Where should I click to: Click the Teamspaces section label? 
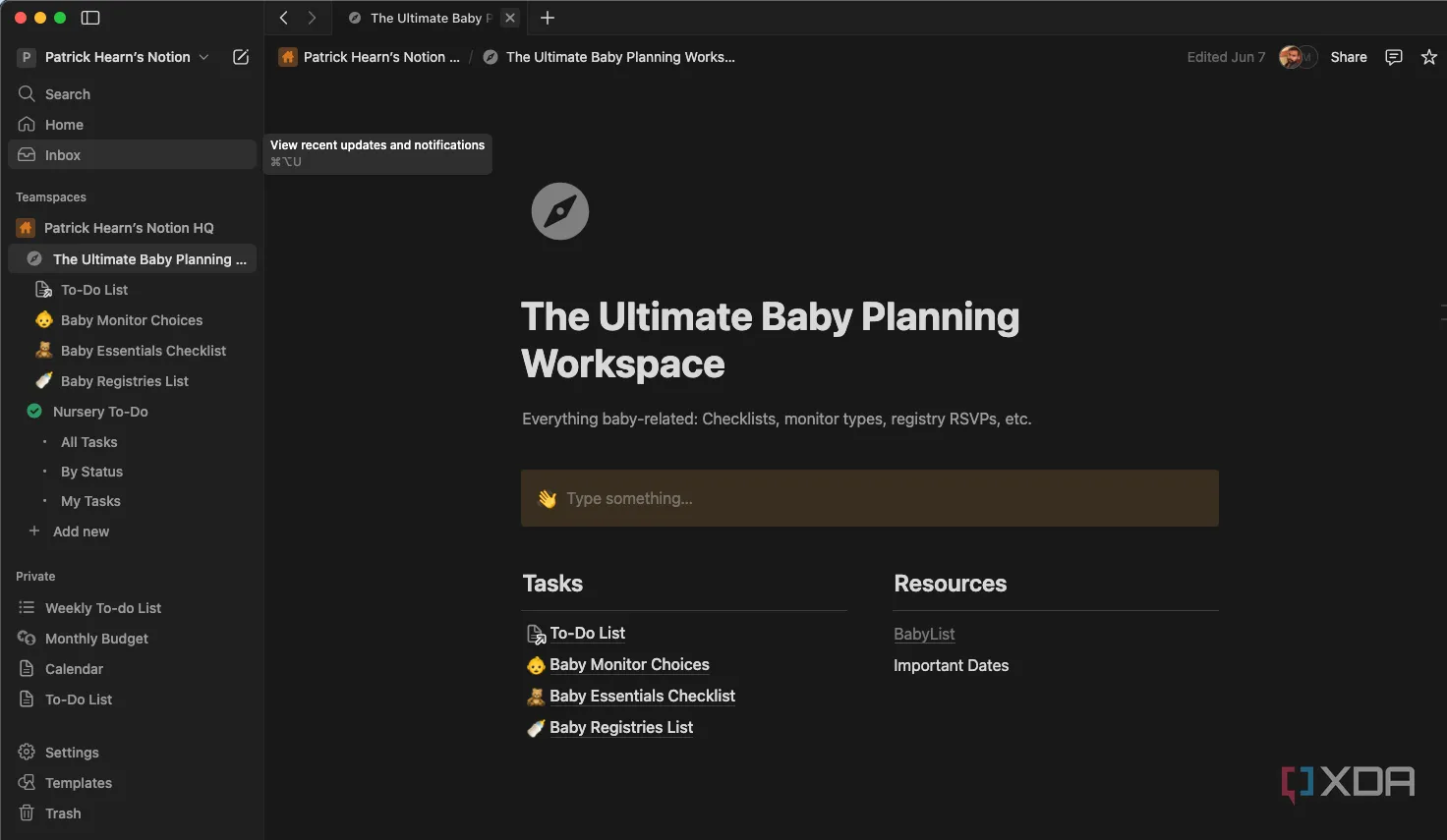pyautogui.click(x=51, y=197)
